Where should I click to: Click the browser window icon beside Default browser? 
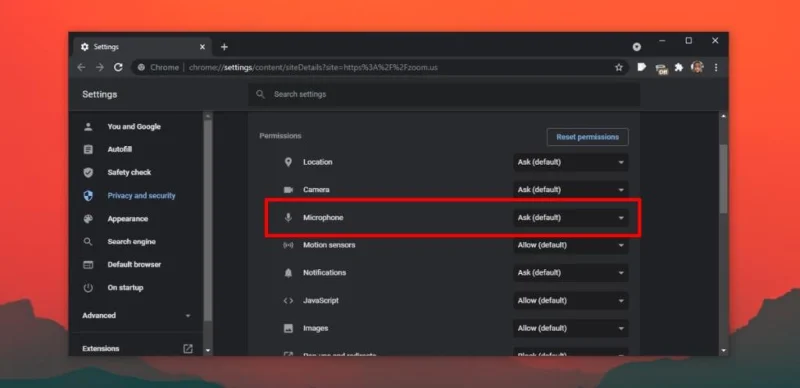88,264
